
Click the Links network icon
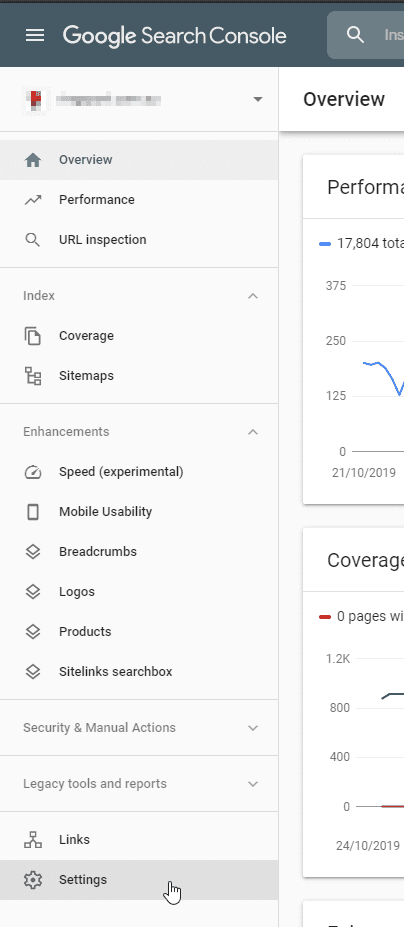(x=33, y=840)
